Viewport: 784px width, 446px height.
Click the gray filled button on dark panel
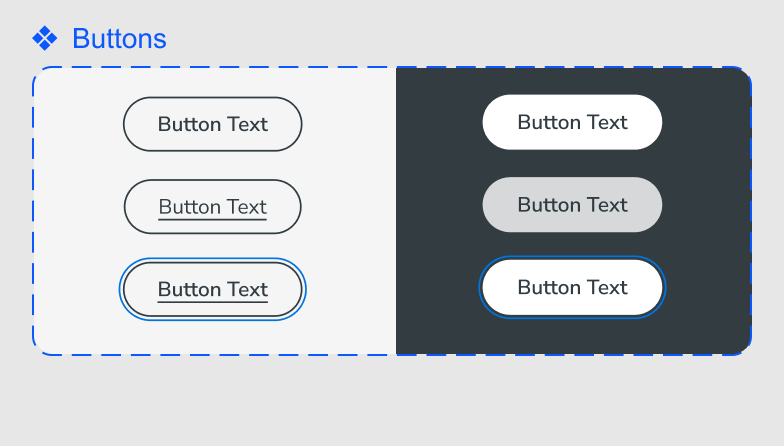pyautogui.click(x=572, y=204)
